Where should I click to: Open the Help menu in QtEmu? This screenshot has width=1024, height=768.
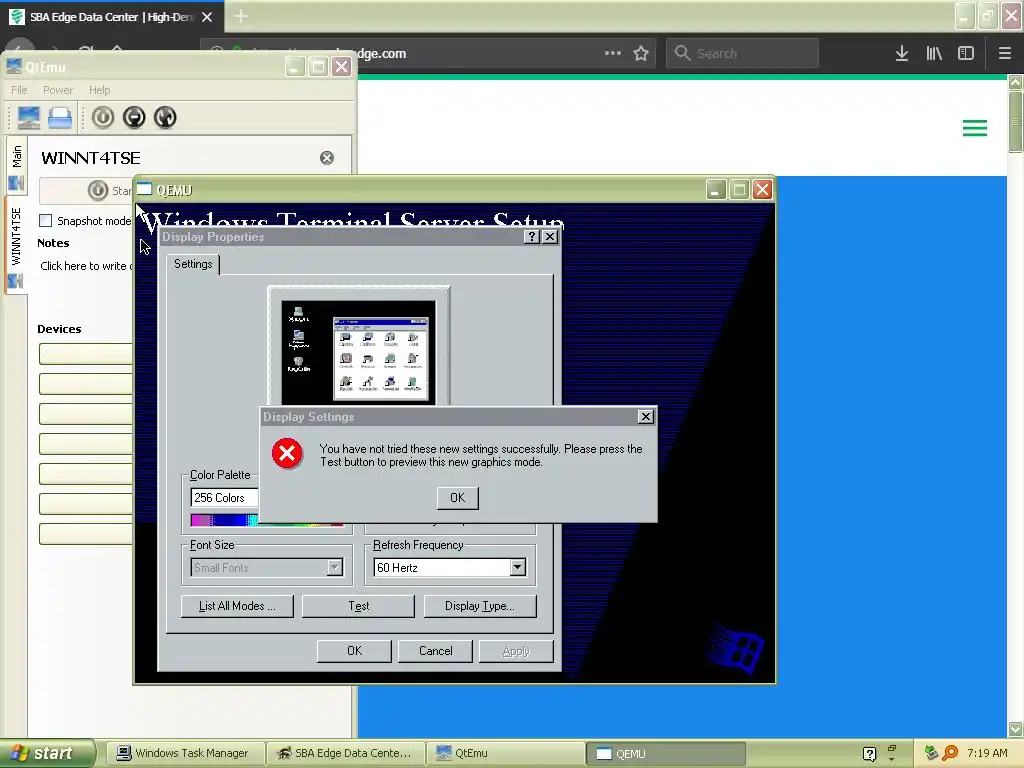(x=99, y=90)
